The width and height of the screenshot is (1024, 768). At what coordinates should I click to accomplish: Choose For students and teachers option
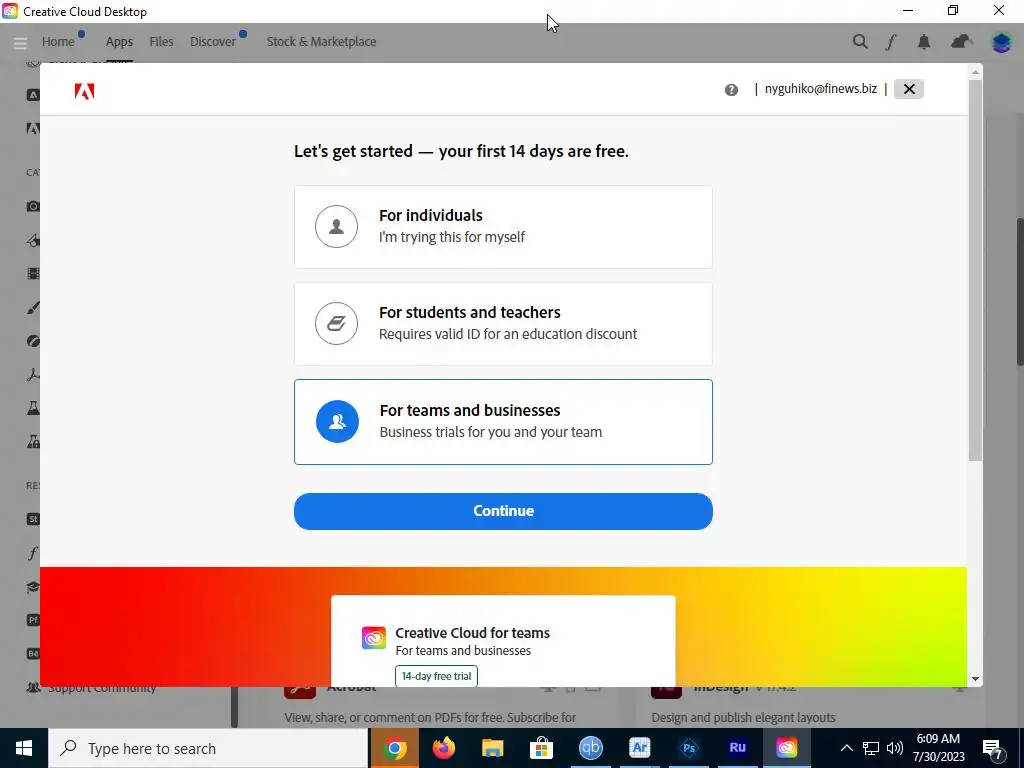pyautogui.click(x=503, y=324)
